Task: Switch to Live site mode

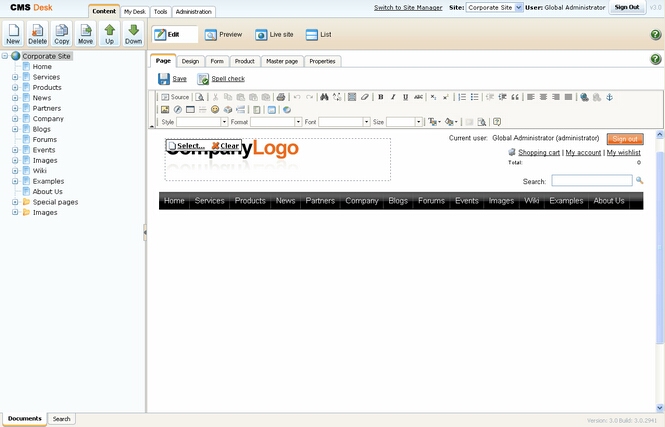Action: (275, 35)
